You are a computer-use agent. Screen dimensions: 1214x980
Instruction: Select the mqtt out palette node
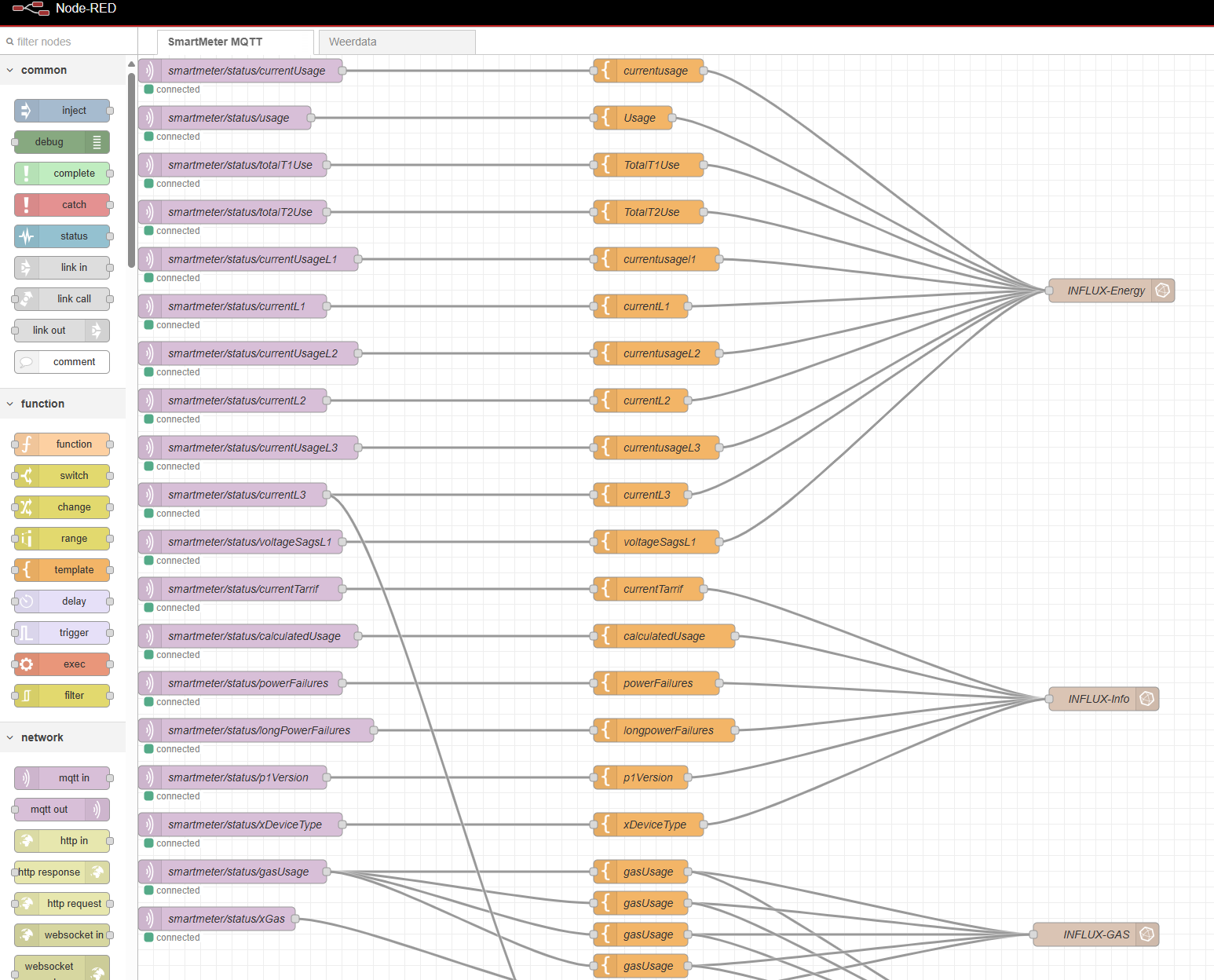pyautogui.click(x=62, y=810)
